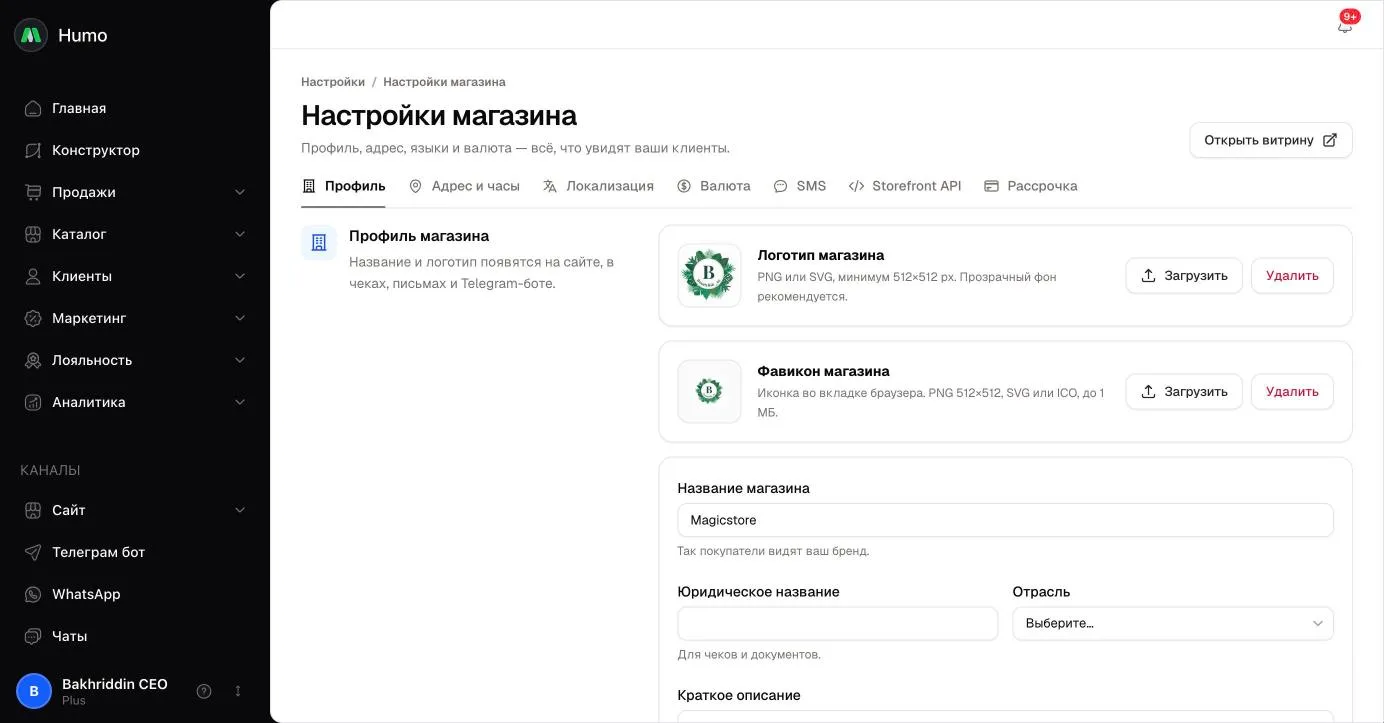Open Главная in the sidebar

coord(135,108)
